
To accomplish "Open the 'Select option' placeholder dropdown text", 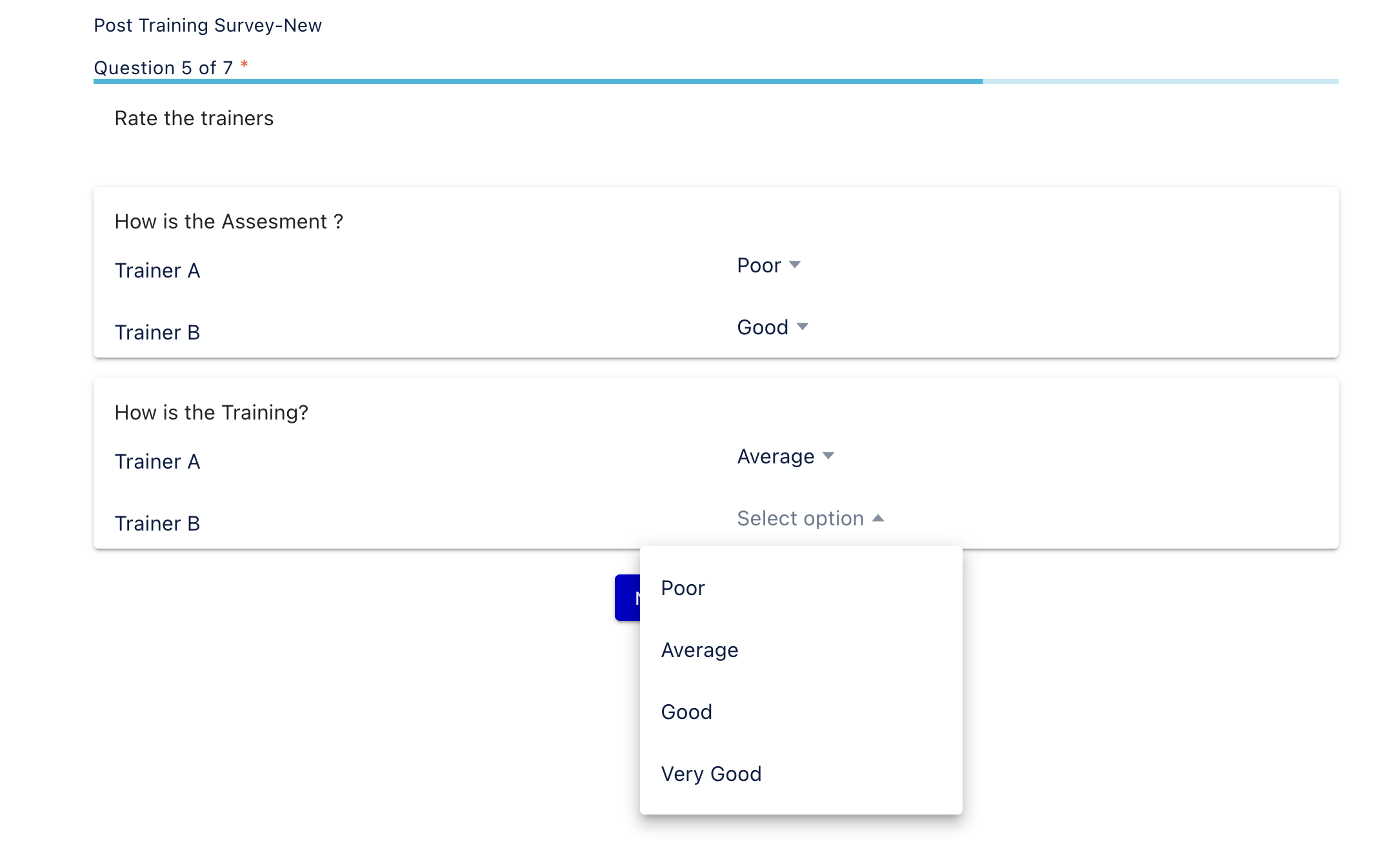I will click(x=800, y=518).
